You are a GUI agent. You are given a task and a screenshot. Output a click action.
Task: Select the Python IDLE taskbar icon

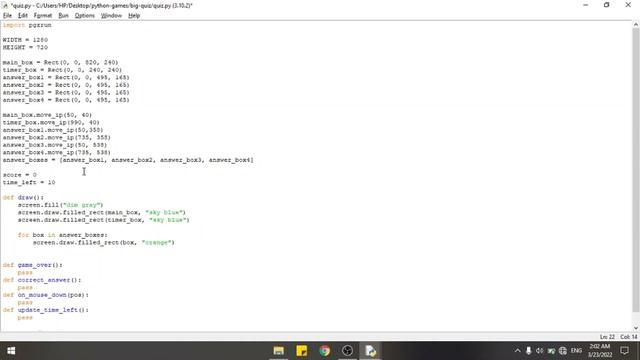(370, 351)
